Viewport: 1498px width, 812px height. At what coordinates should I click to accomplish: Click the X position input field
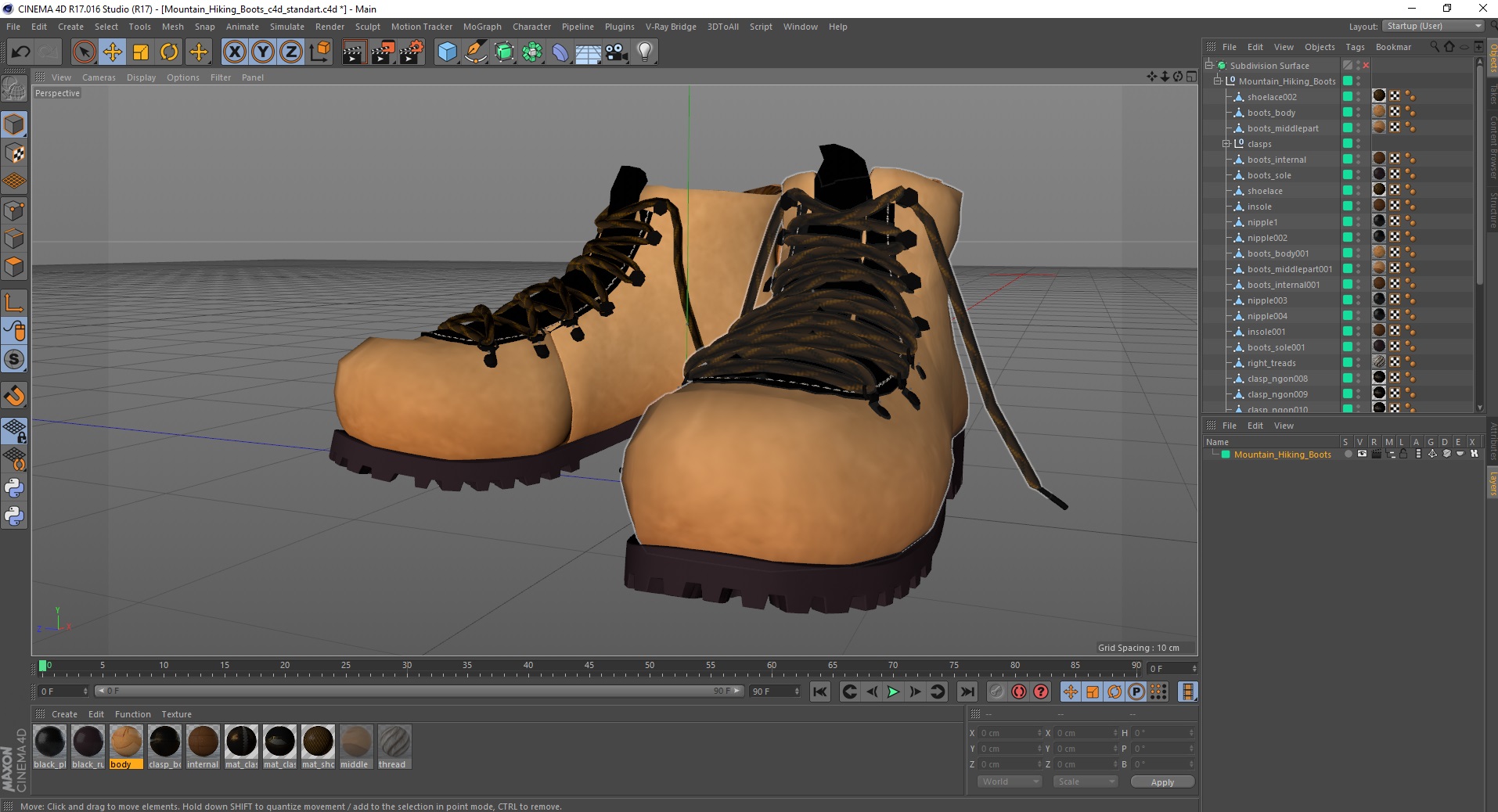1009,733
